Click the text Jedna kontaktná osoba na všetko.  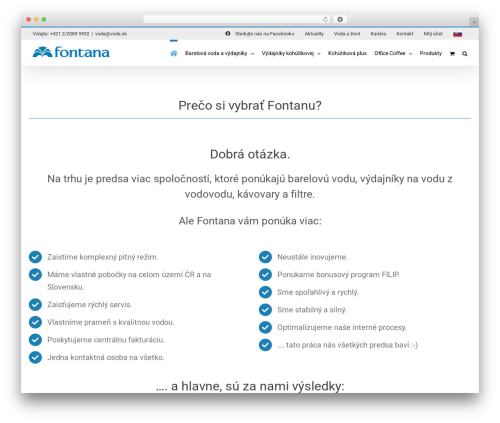click(106, 357)
